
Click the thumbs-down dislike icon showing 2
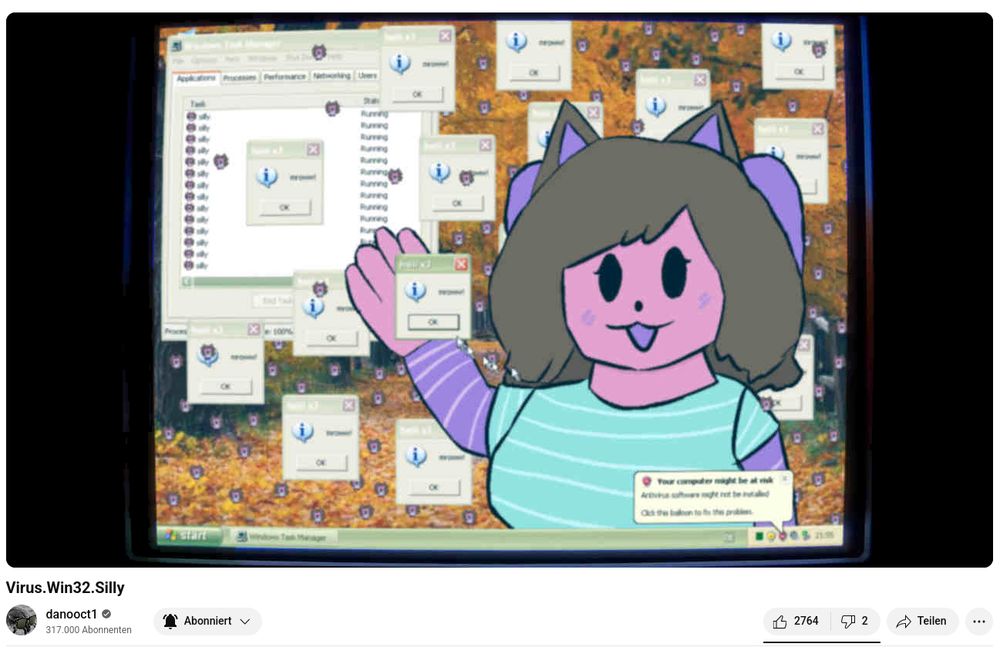click(x=848, y=621)
